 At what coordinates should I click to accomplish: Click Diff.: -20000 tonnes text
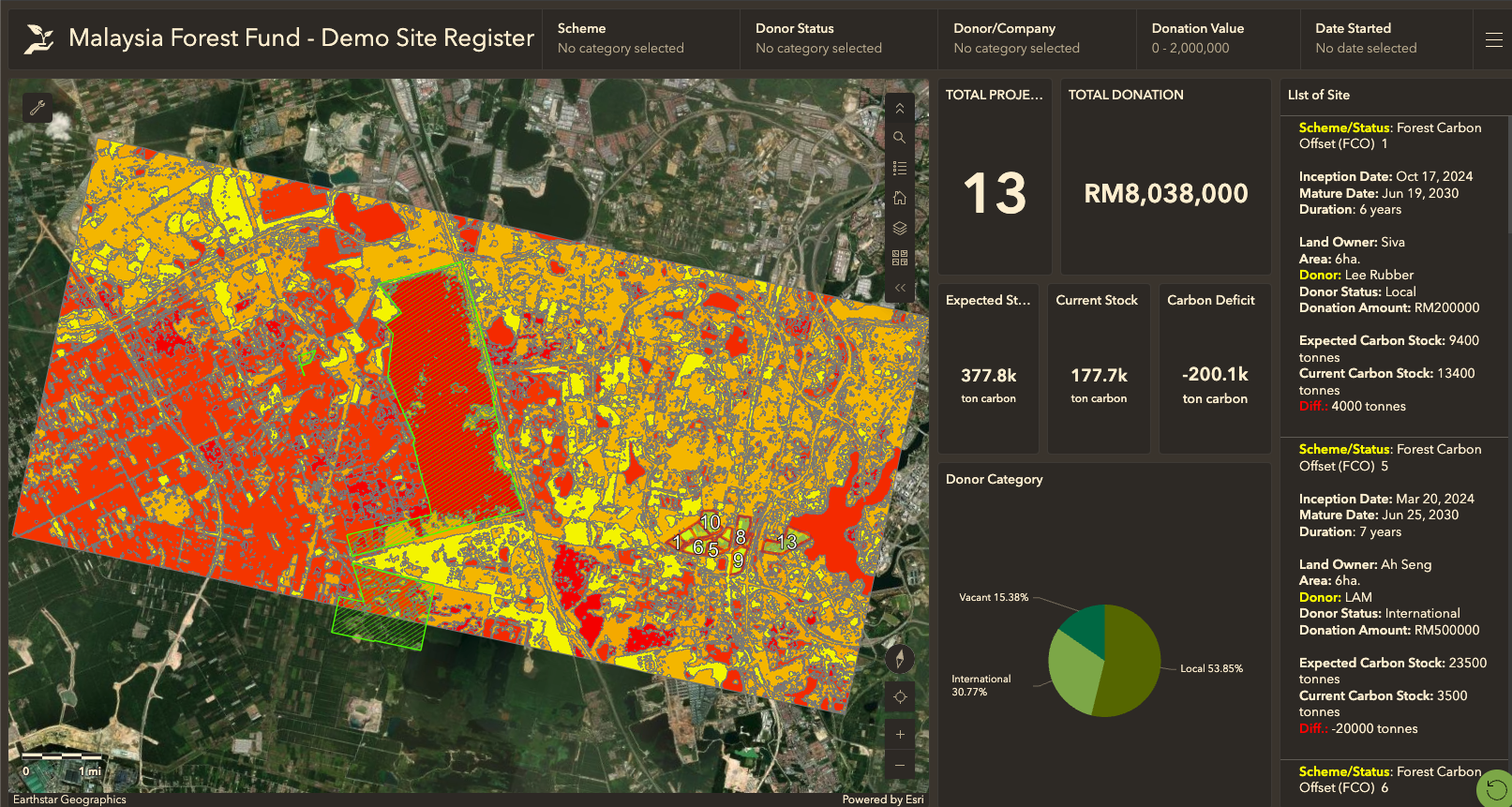point(1358,728)
